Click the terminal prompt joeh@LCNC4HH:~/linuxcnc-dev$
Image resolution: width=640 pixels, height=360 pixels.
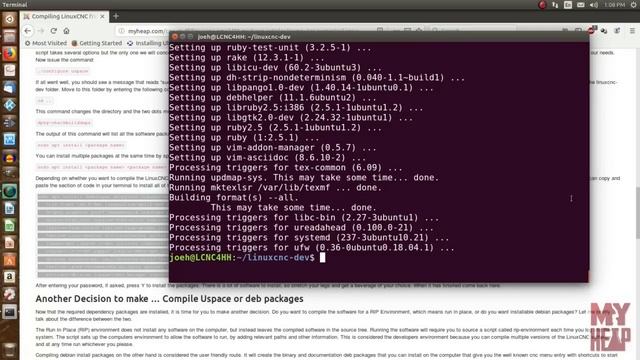pyautogui.click(x=242, y=258)
